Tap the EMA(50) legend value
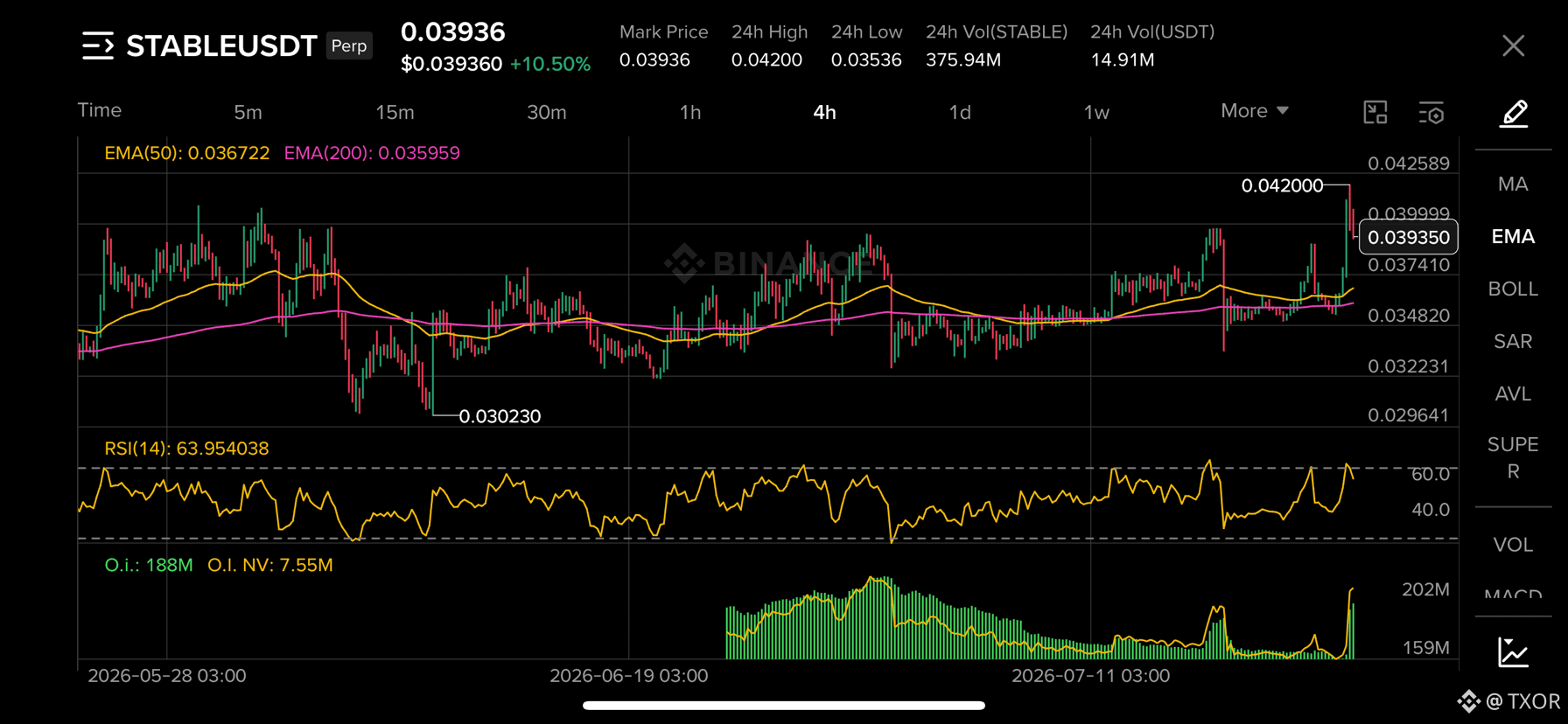1568x724 pixels. 186,153
